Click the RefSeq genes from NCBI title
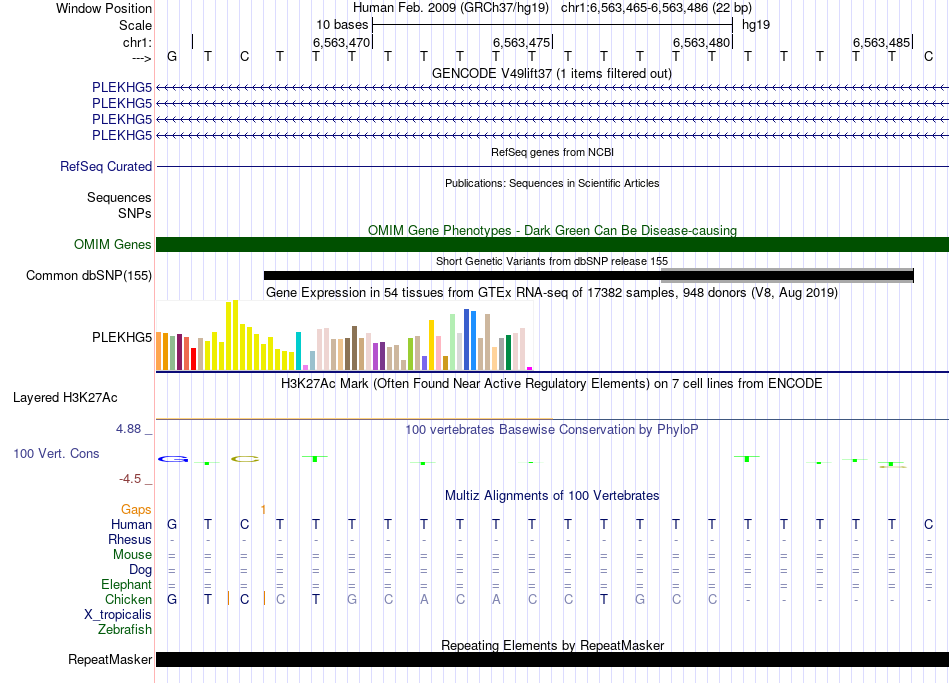This screenshot has height=683, width=950. [x=552, y=152]
